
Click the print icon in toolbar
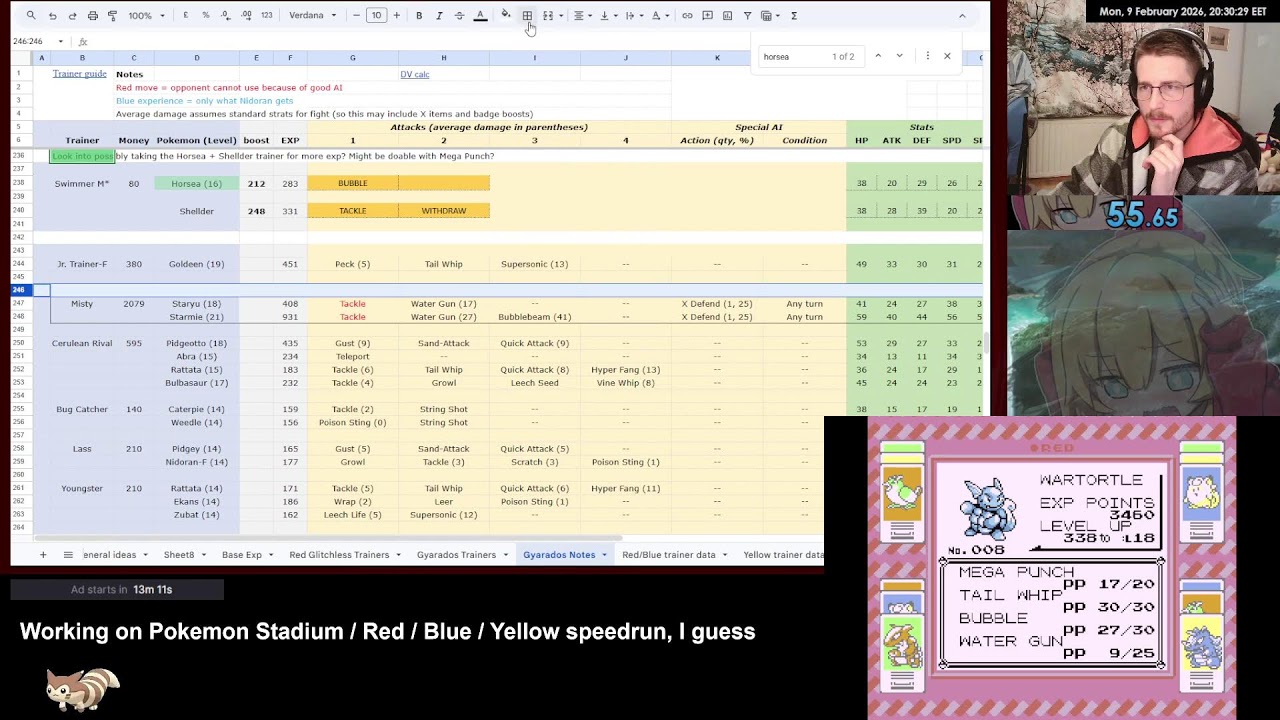tap(92, 16)
